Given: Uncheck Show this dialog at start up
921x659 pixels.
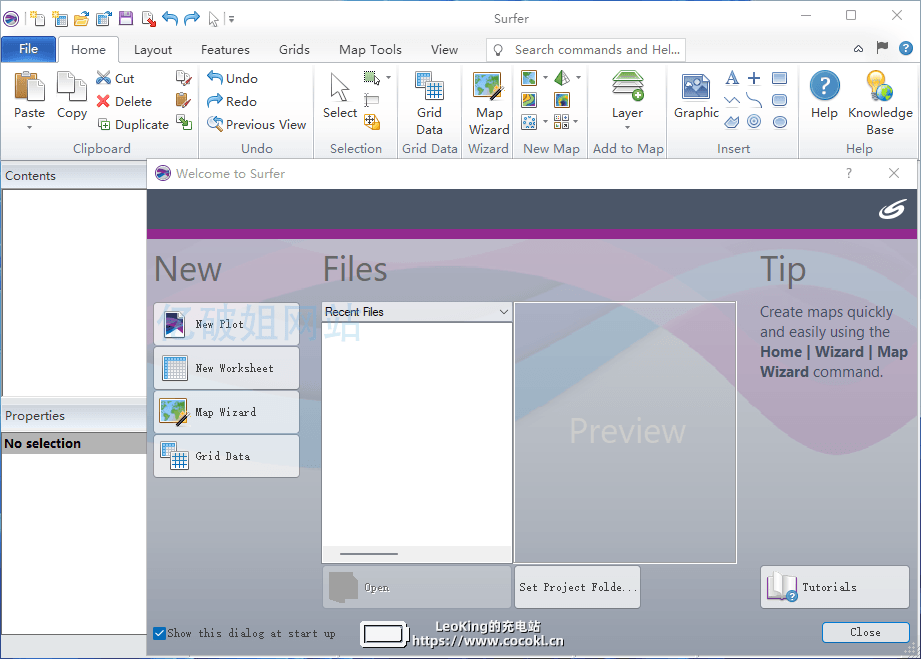Looking at the screenshot, I should (159, 633).
